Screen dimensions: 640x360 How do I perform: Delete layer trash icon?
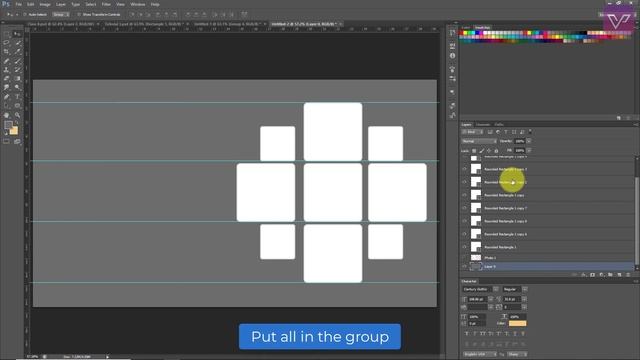(x=628, y=275)
